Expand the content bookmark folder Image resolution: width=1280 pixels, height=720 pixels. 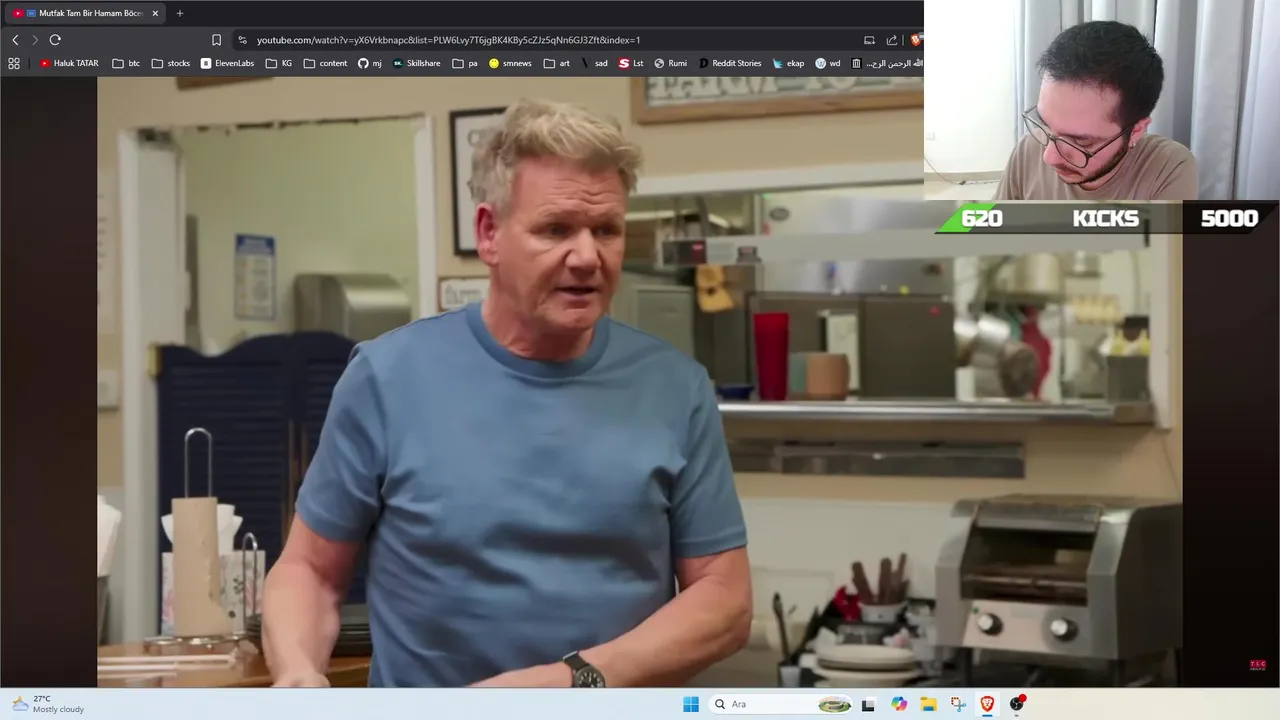326,63
